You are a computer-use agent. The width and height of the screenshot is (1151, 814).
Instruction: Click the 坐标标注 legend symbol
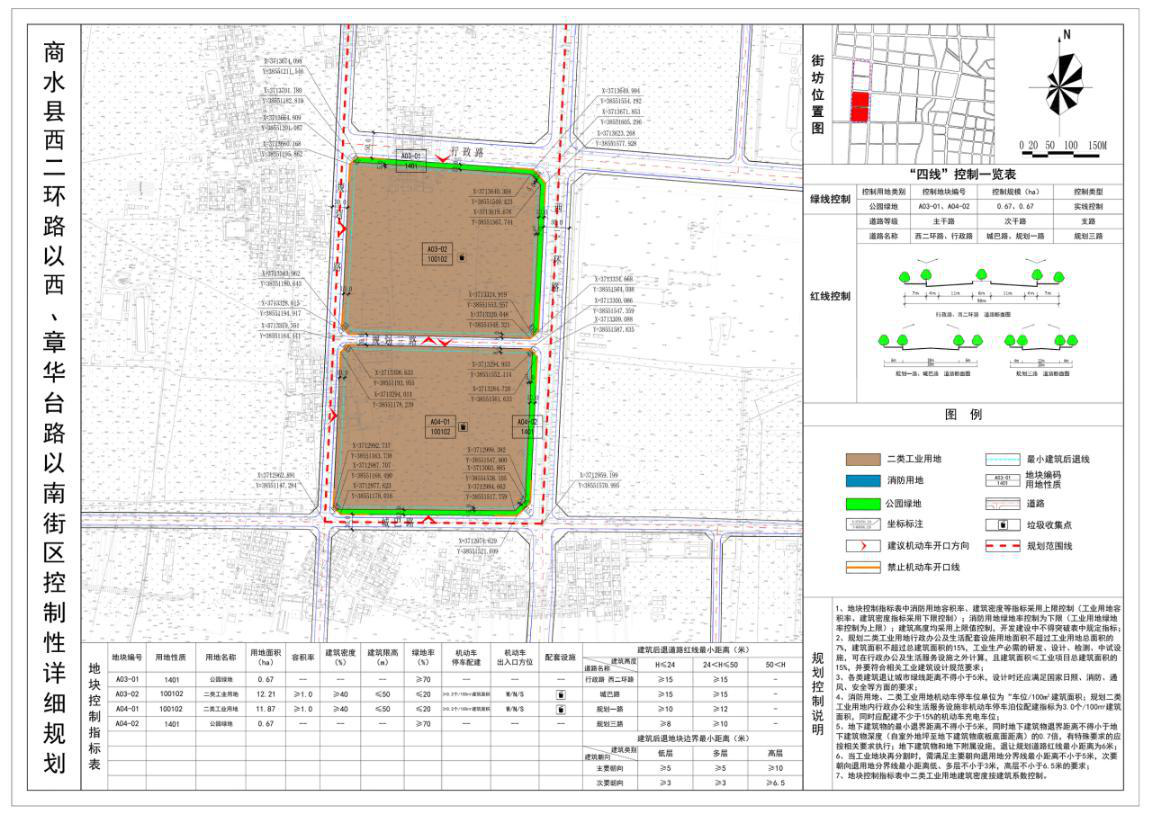(863, 524)
